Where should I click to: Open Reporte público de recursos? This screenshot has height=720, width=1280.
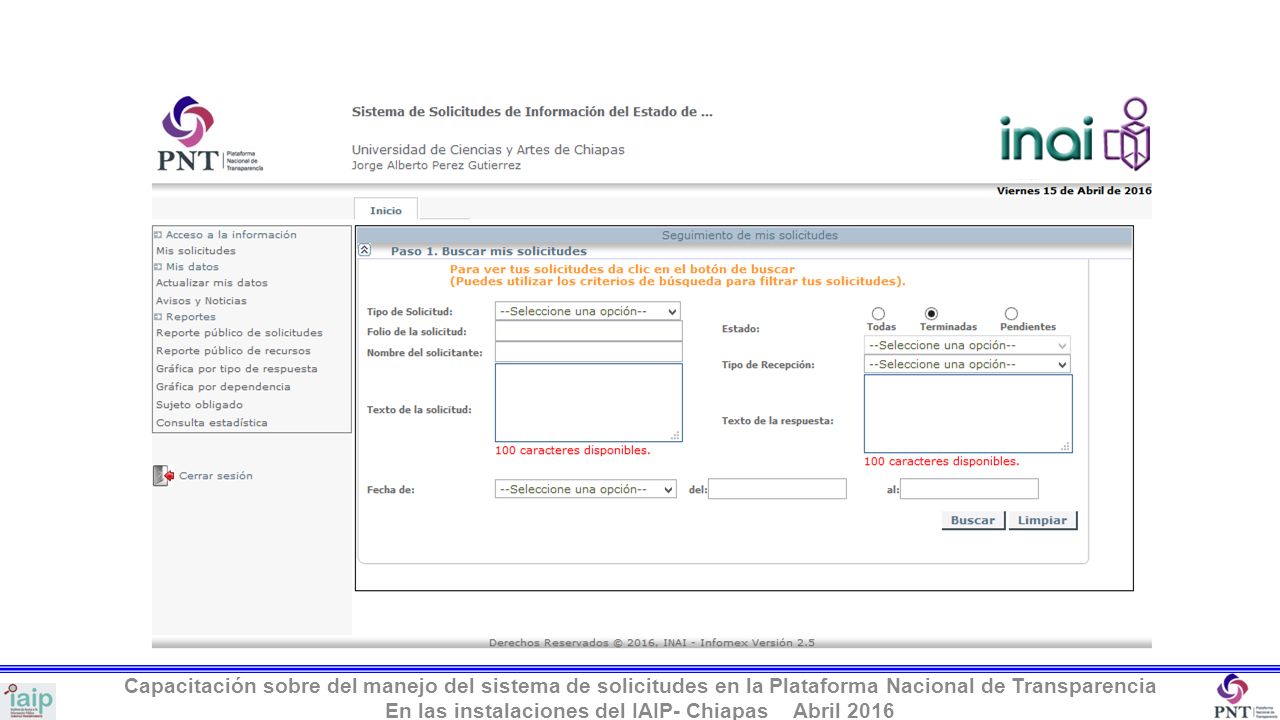click(233, 351)
